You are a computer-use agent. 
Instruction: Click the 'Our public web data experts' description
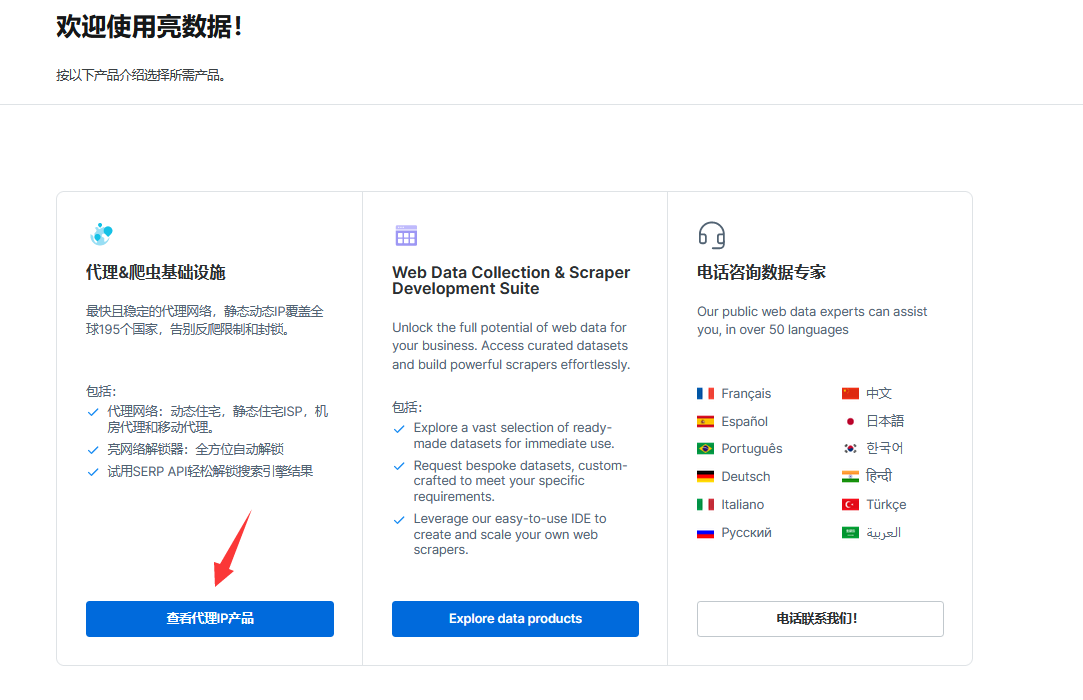point(812,321)
